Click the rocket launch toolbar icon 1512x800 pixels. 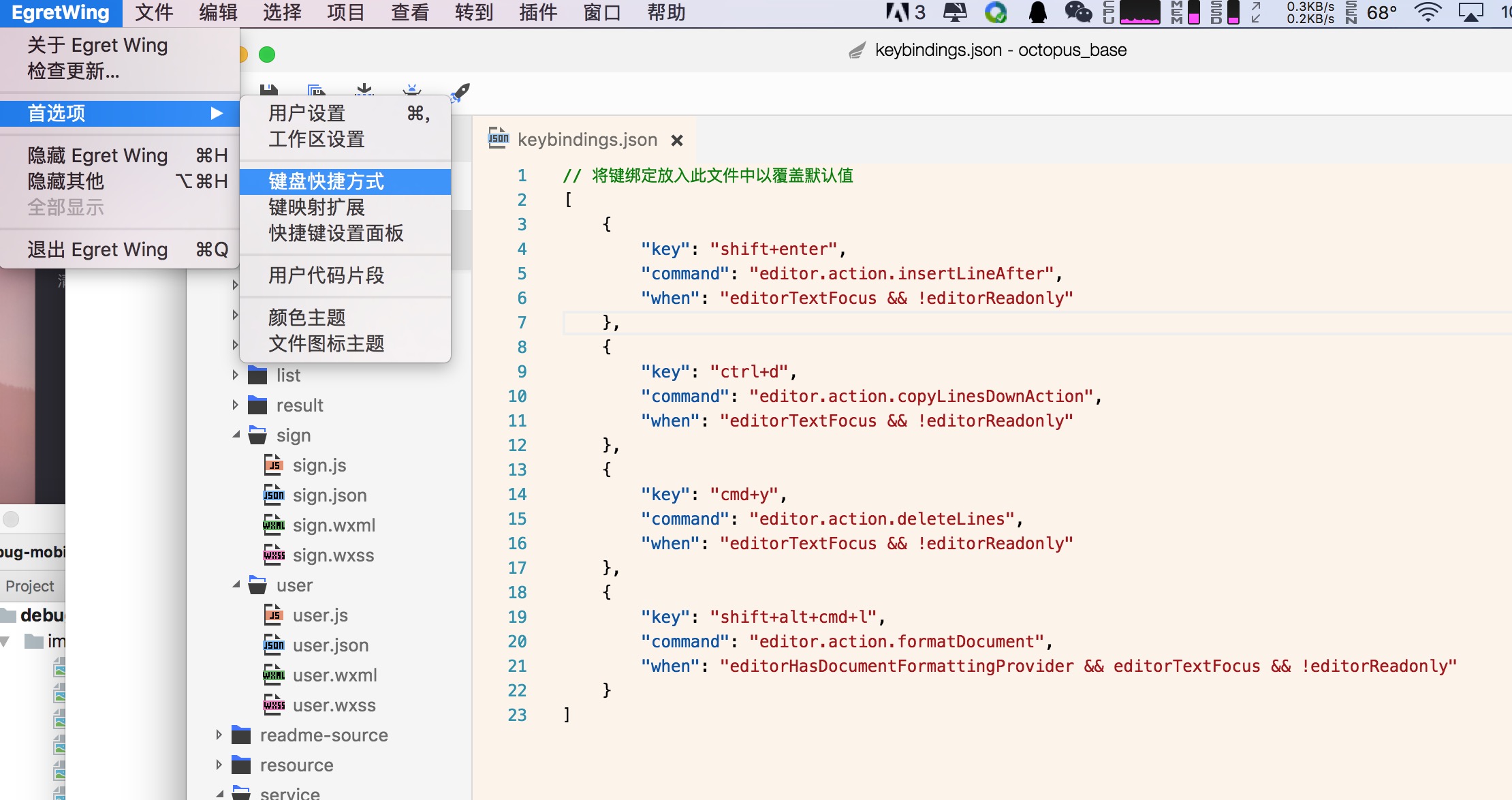[x=461, y=91]
